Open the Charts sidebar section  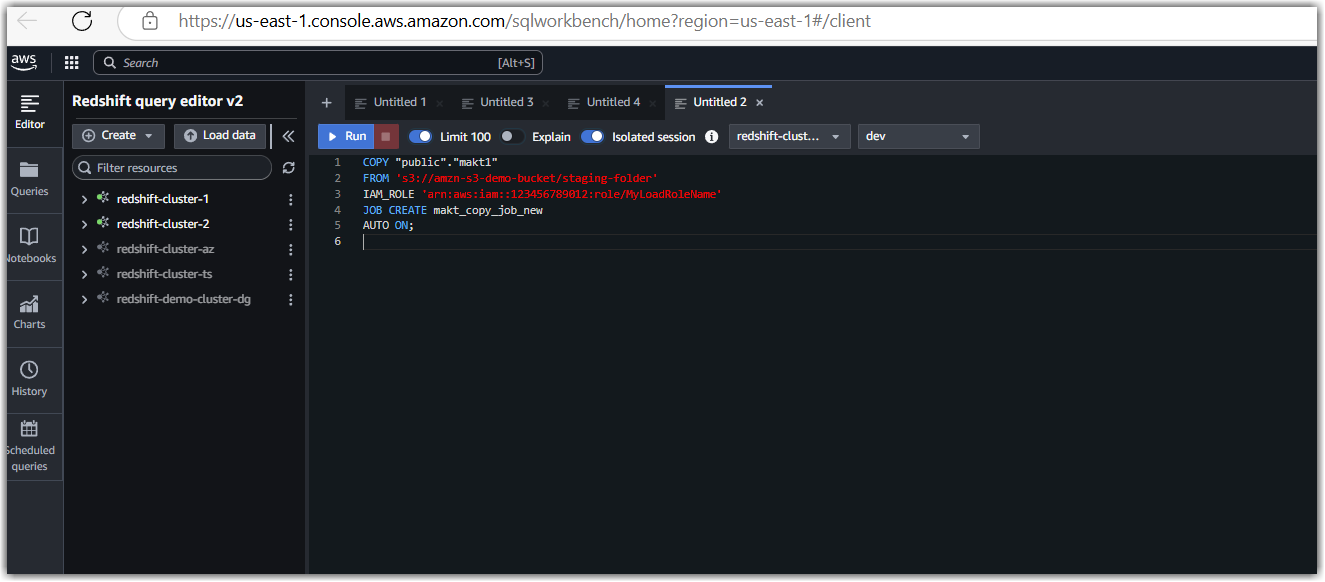pyautogui.click(x=30, y=312)
